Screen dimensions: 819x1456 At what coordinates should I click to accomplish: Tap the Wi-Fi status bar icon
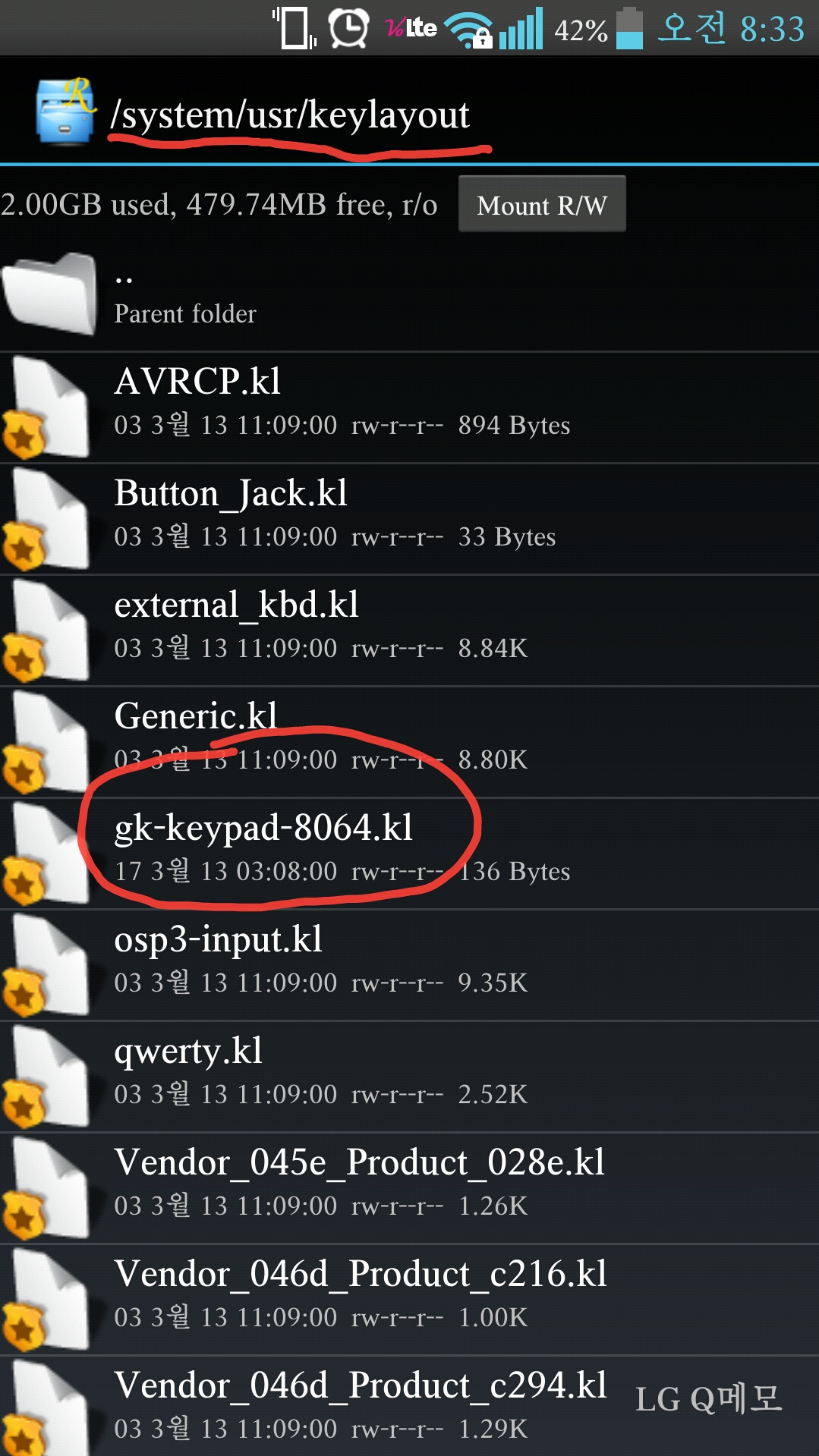coord(468,30)
